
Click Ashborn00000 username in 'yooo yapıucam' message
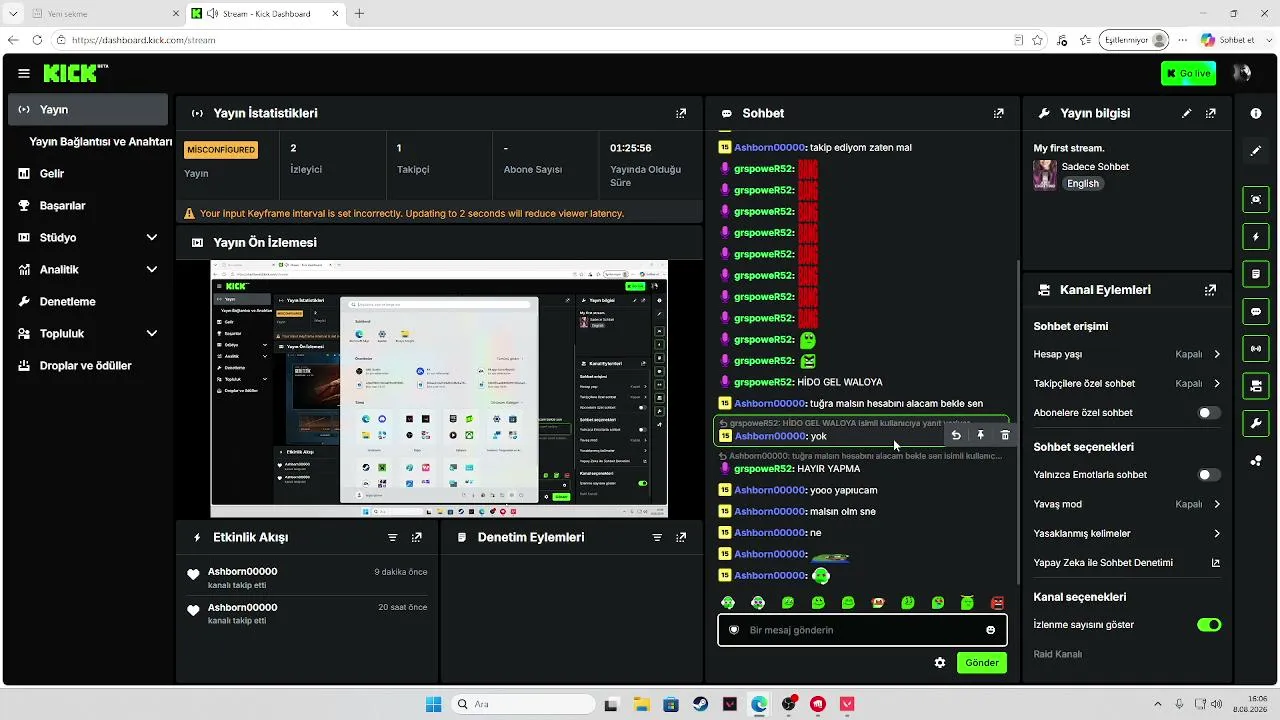pyautogui.click(x=770, y=490)
